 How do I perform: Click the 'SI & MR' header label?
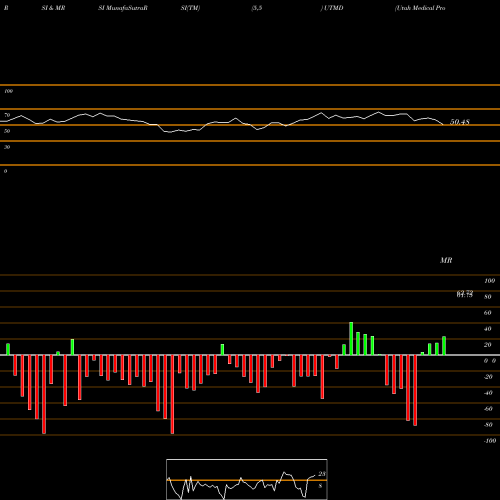(x=53, y=8)
